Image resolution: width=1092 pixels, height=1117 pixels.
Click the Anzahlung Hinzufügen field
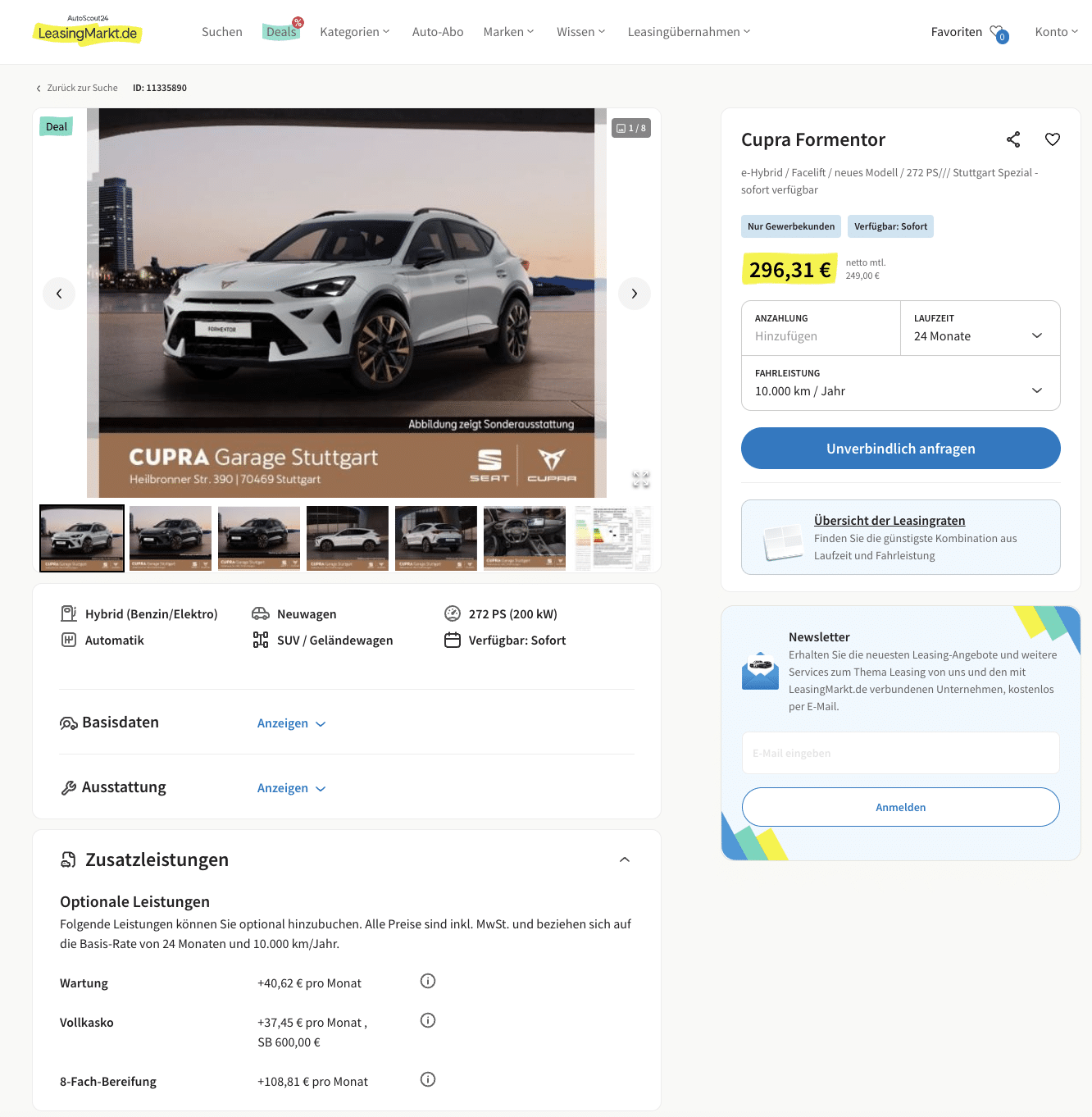pos(821,328)
